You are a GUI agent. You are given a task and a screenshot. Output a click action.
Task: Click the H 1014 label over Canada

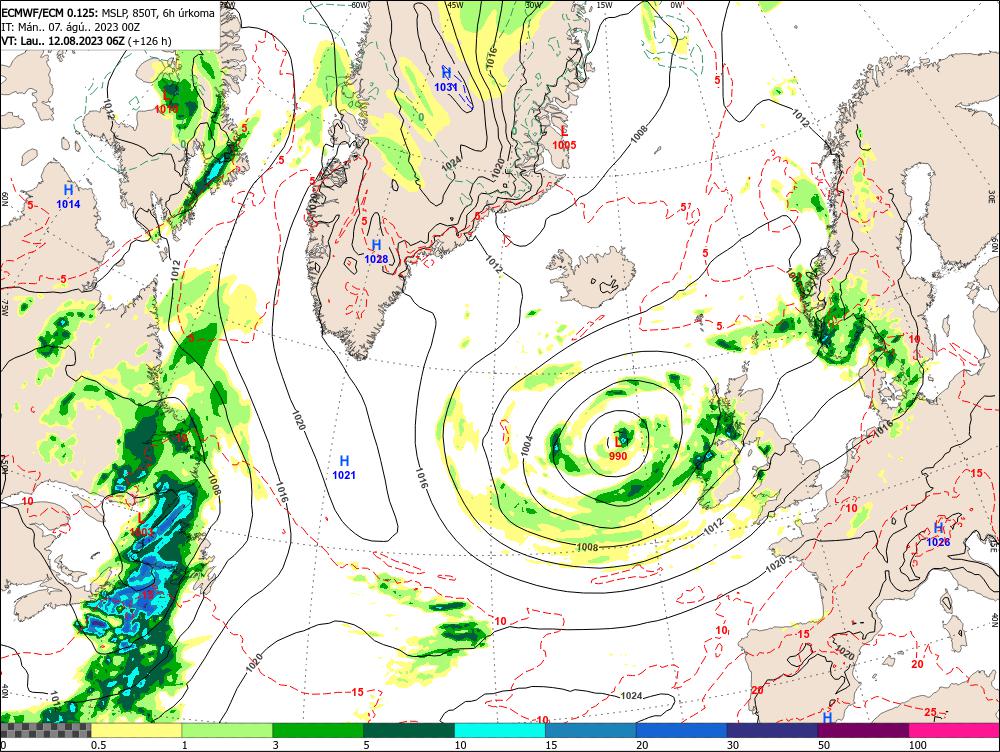click(x=68, y=196)
